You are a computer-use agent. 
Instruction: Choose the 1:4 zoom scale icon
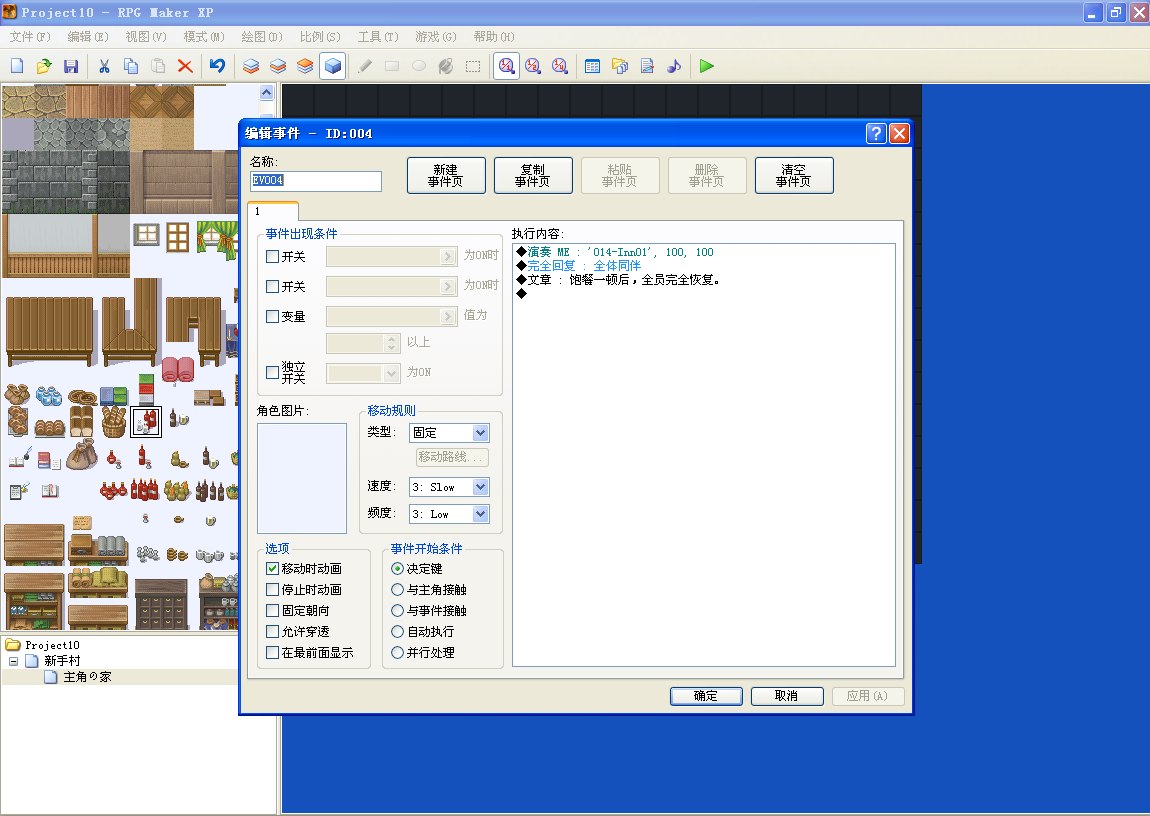[560, 66]
